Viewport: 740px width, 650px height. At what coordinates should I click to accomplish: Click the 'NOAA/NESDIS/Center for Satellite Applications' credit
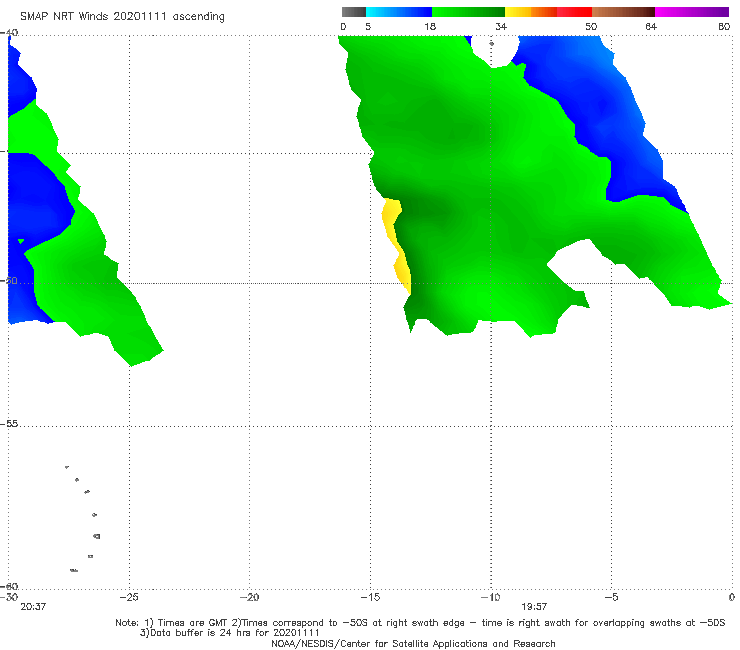(413, 644)
